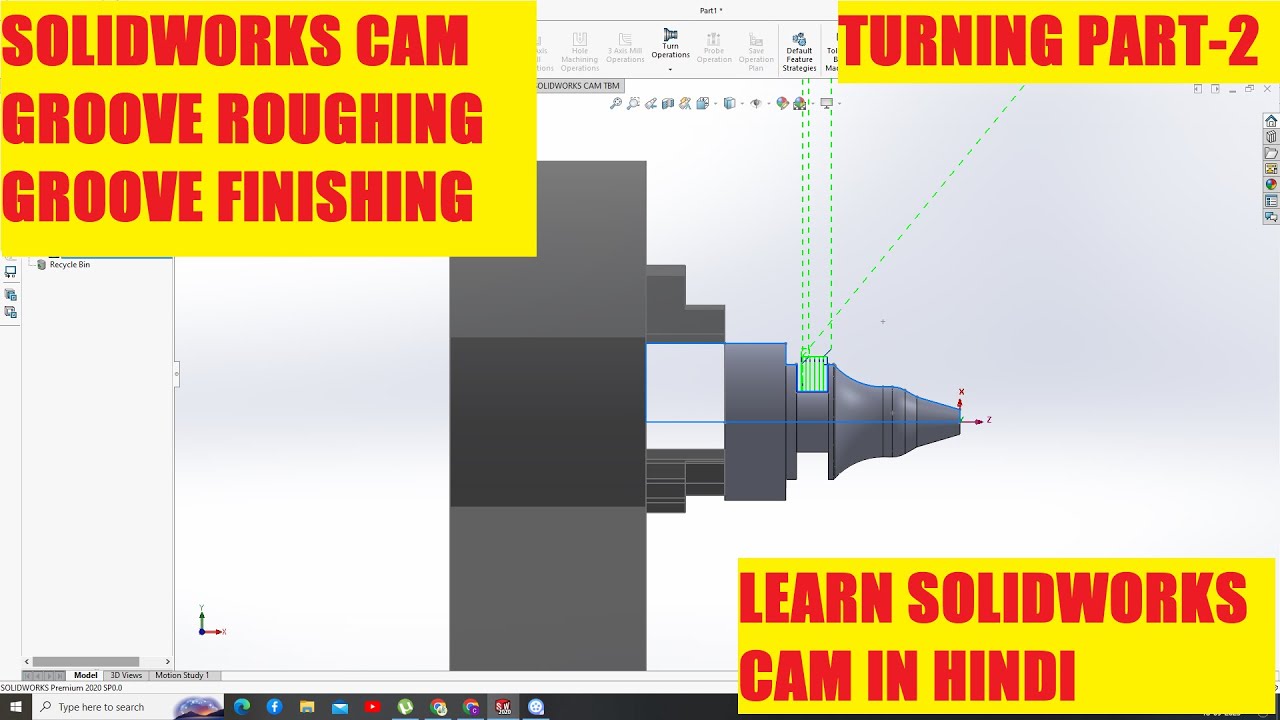This screenshot has height=720, width=1280.
Task: Click Default Feature Strategies button
Action: click(799, 52)
